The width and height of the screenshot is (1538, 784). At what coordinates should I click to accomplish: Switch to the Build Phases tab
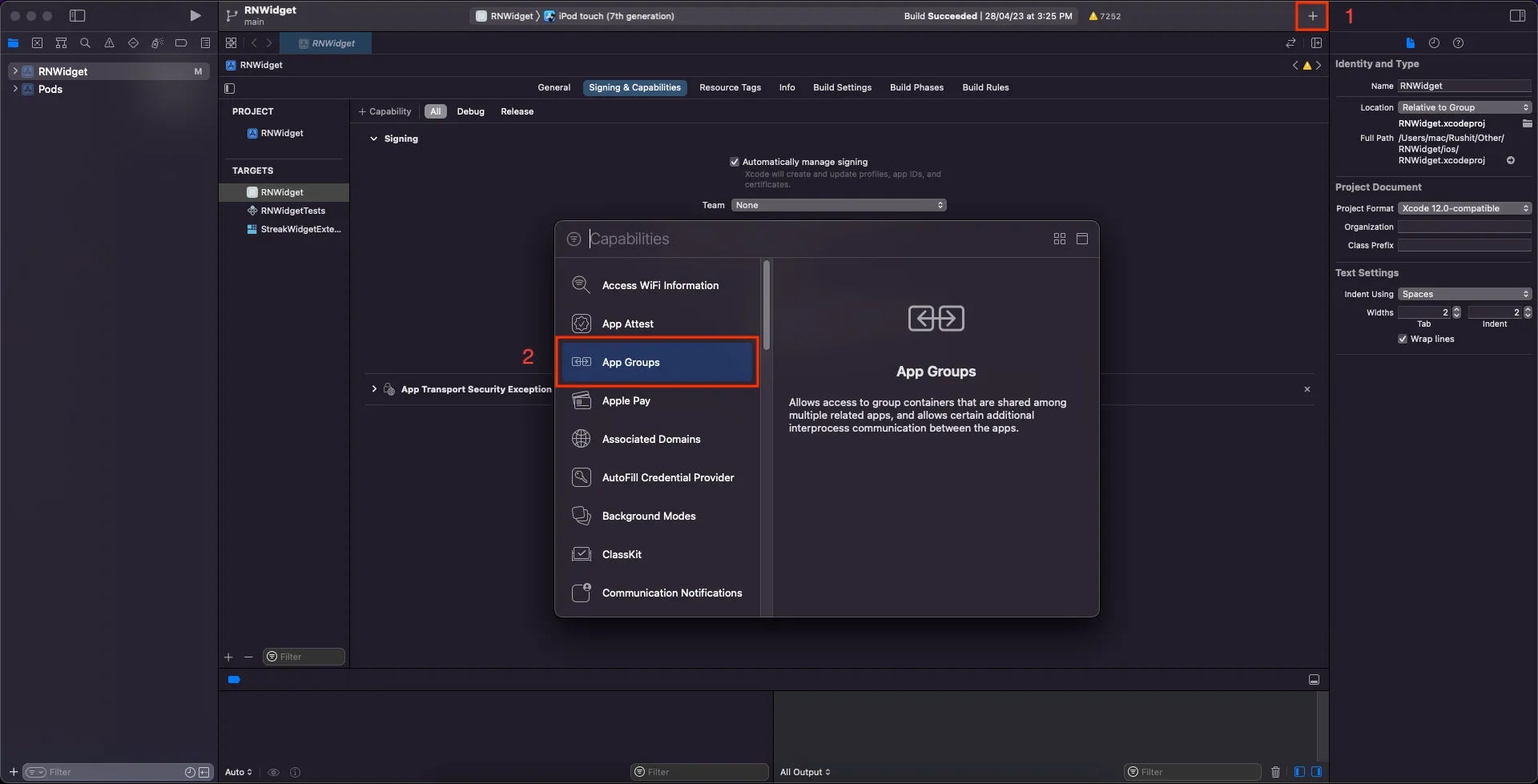pyautogui.click(x=916, y=87)
